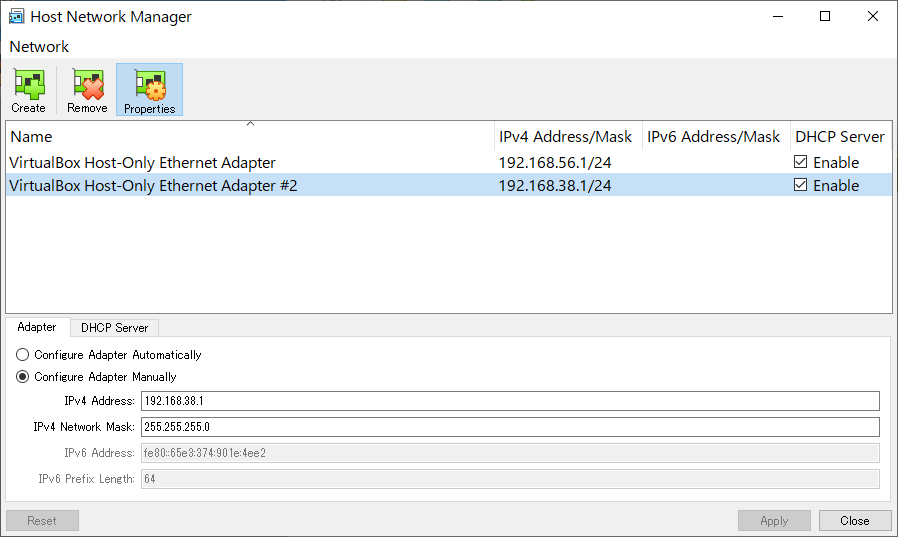Click the Apply button

[x=774, y=521]
